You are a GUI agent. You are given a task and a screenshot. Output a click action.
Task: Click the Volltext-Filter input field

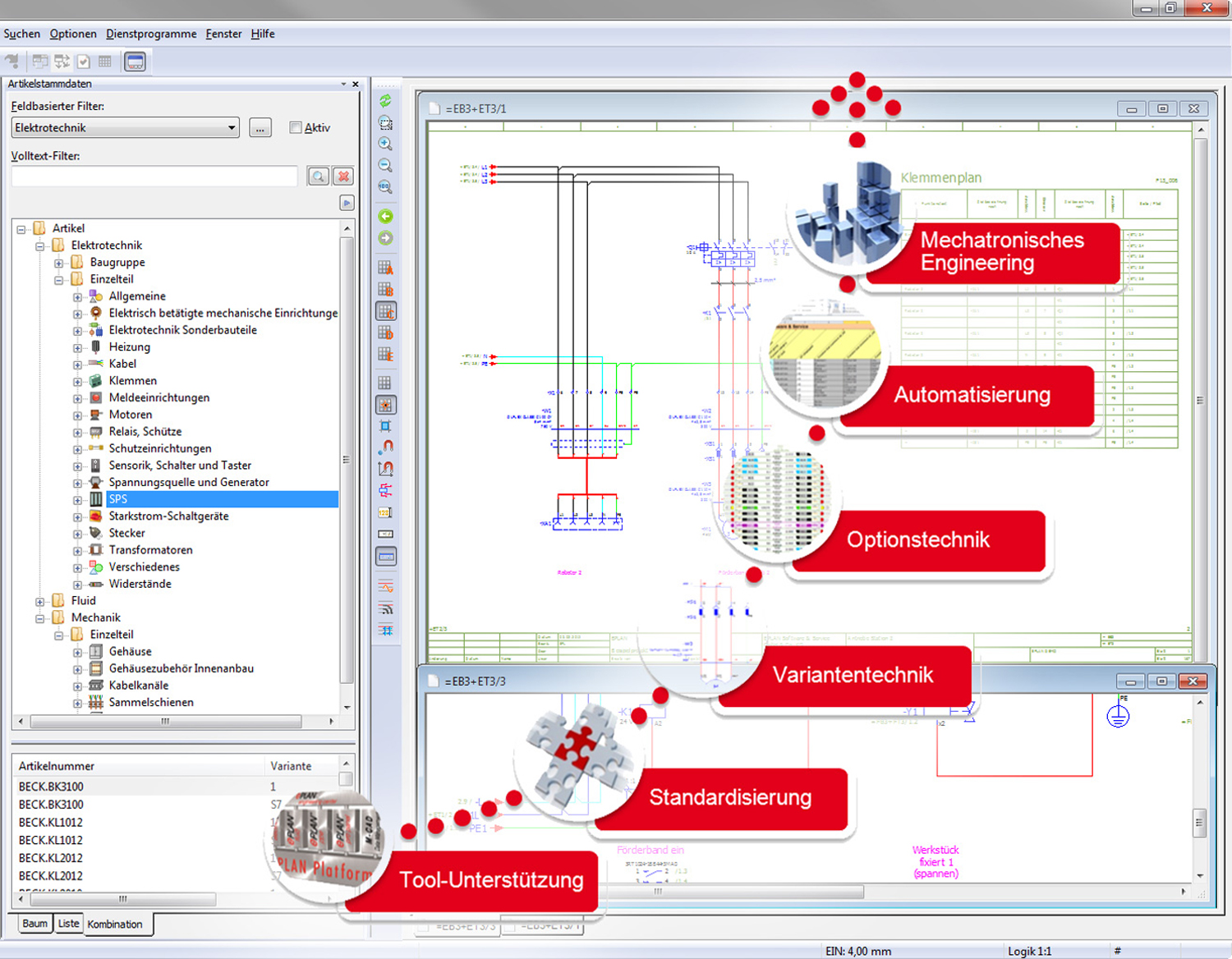tap(154, 177)
